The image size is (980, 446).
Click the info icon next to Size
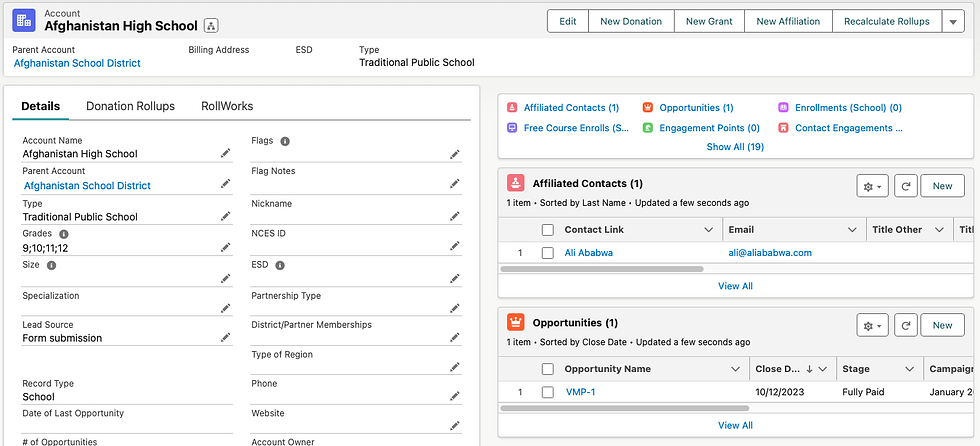52,265
